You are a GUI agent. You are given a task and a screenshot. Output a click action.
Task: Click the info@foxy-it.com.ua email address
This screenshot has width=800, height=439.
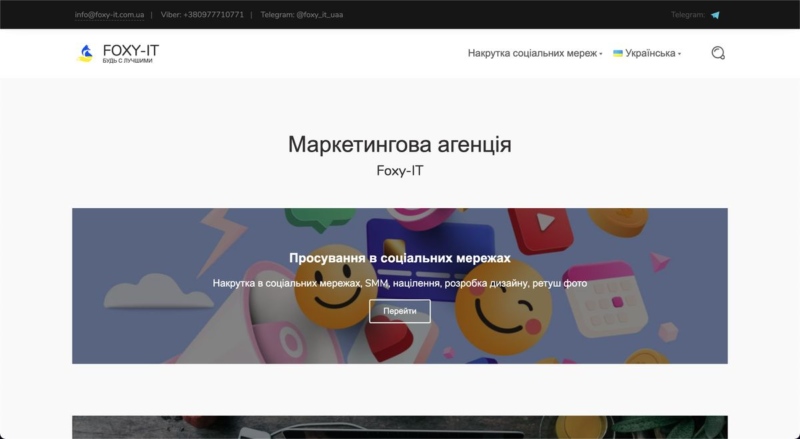point(109,15)
